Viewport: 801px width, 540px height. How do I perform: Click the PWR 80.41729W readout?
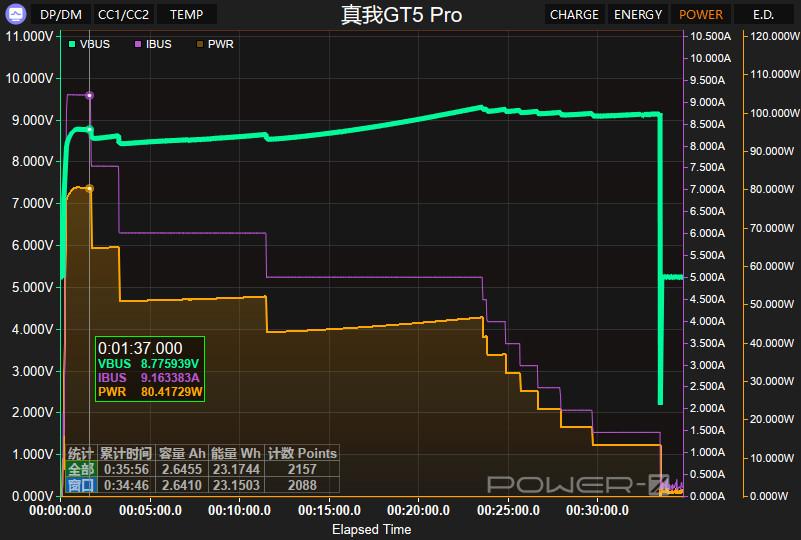coord(150,392)
